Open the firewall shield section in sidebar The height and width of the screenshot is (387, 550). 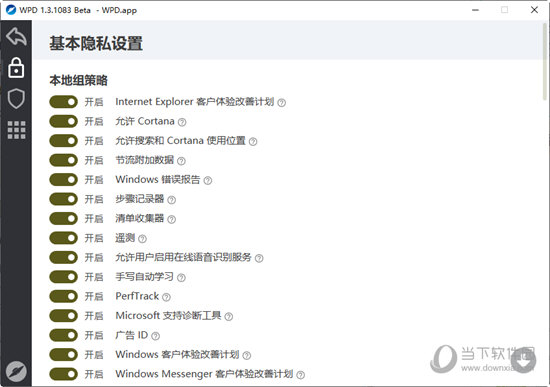16,99
